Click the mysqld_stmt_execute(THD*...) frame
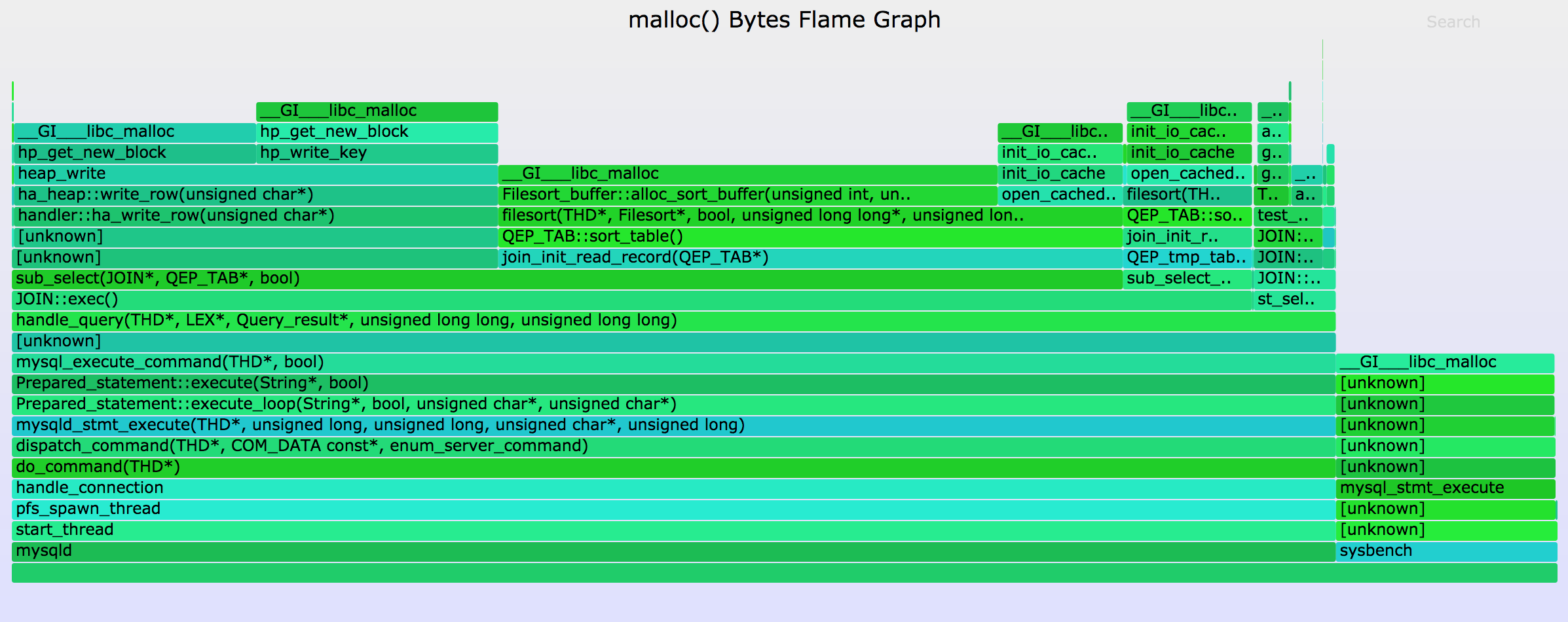1568x622 pixels. (673, 426)
